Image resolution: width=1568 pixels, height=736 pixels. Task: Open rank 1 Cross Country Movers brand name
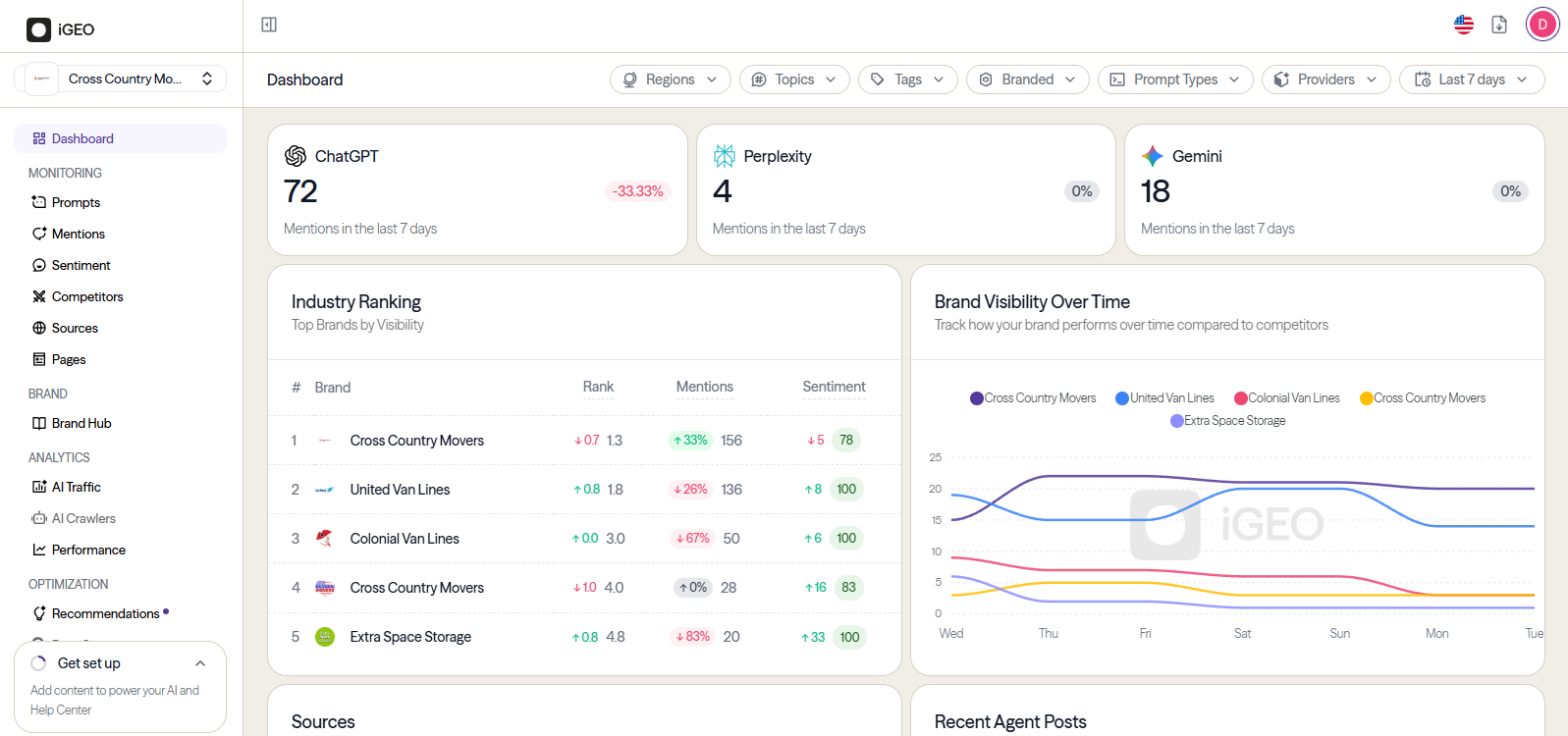pyautogui.click(x=417, y=441)
